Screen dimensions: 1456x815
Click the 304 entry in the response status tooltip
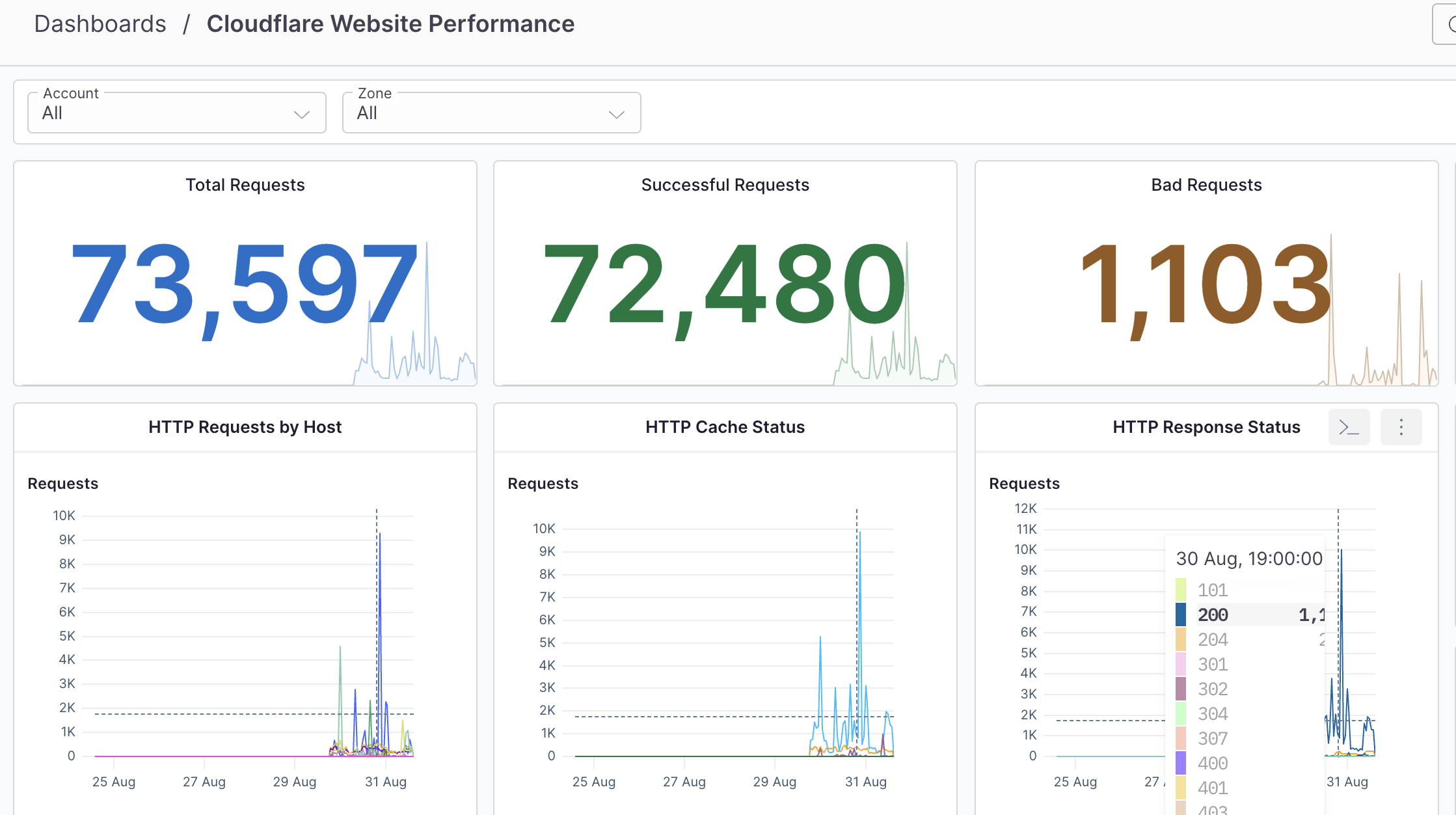[x=1212, y=713]
